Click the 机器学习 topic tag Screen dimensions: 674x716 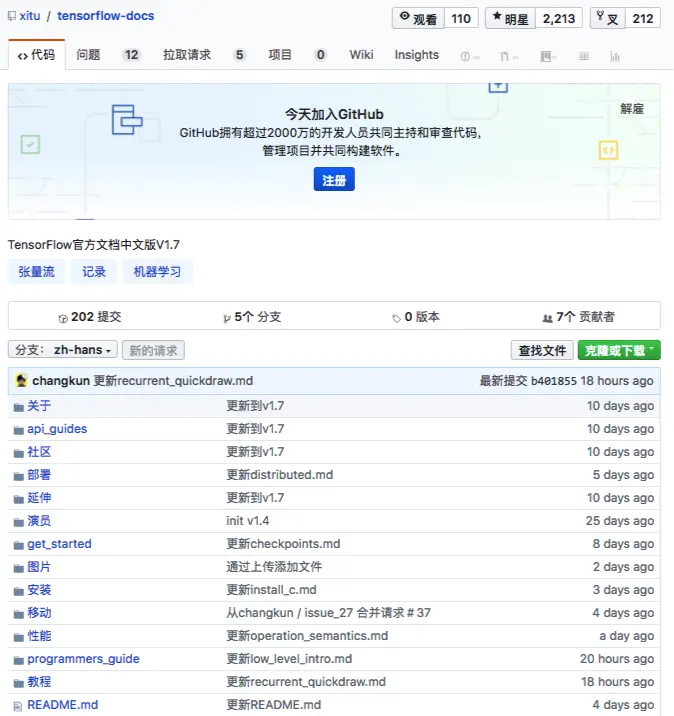click(157, 271)
